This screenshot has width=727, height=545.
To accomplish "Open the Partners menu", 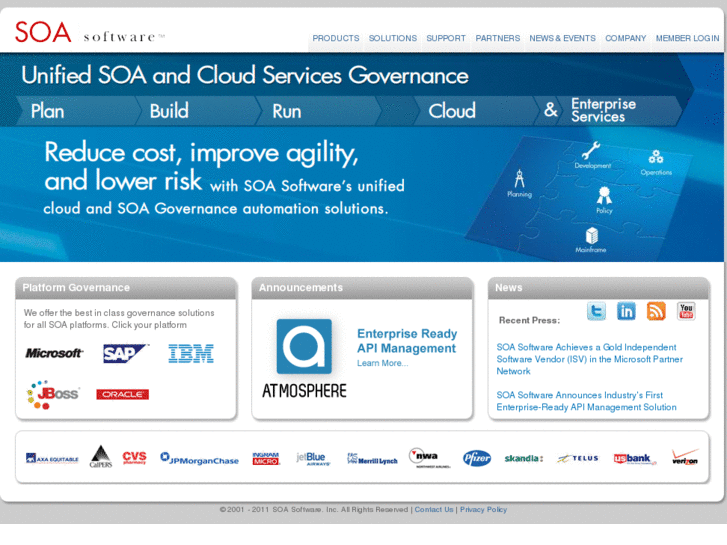I will [497, 38].
